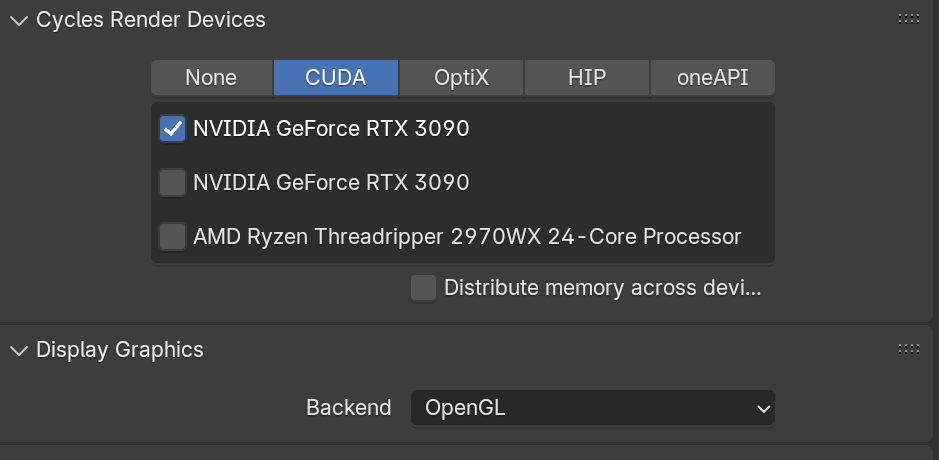Click the Display Graphics drag grip dots

click(908, 349)
